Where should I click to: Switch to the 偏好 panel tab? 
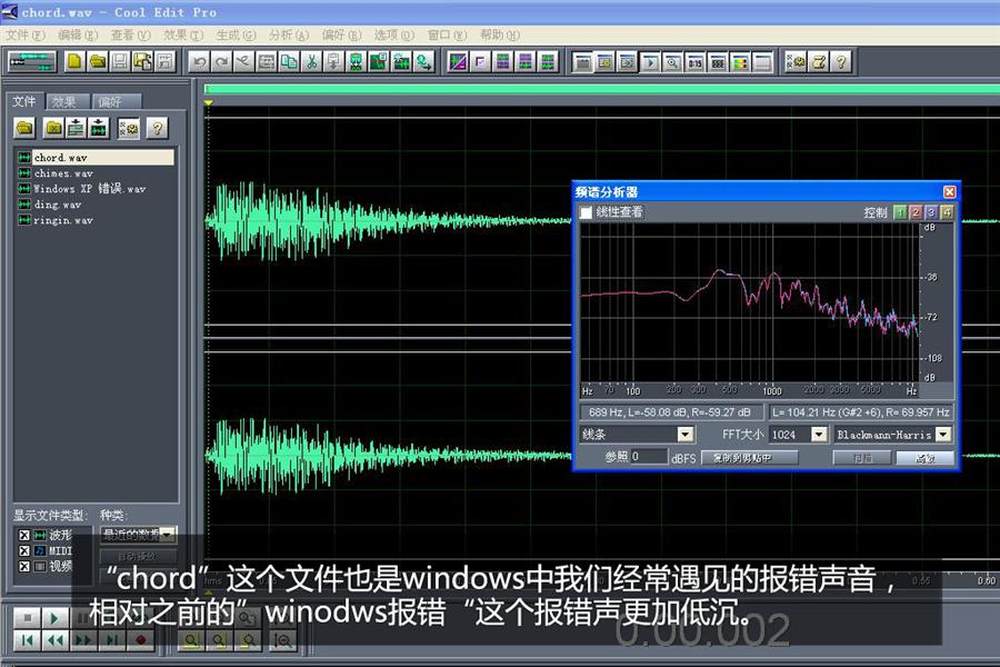click(115, 101)
